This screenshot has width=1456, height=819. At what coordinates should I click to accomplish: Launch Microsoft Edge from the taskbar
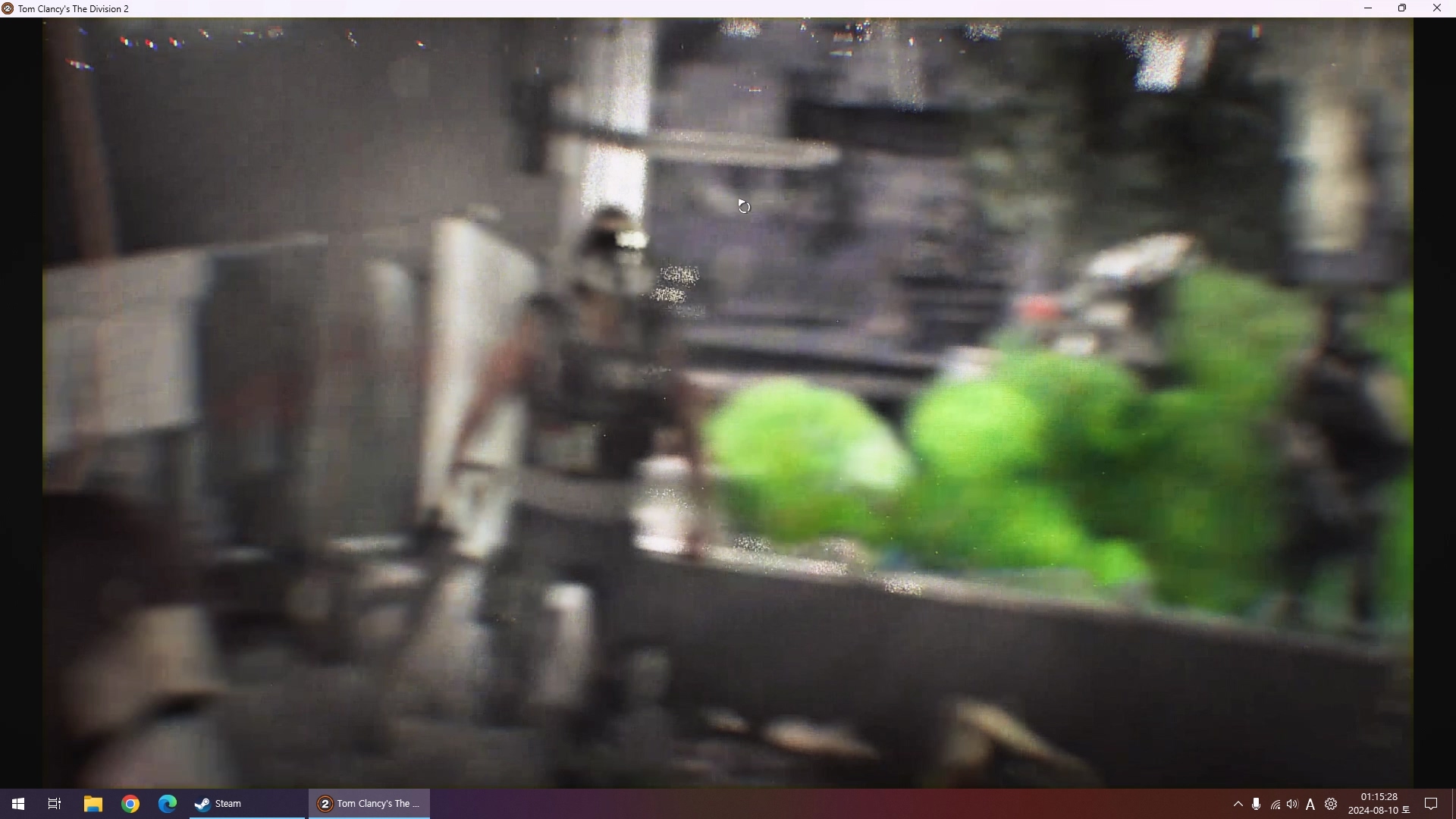point(168,804)
